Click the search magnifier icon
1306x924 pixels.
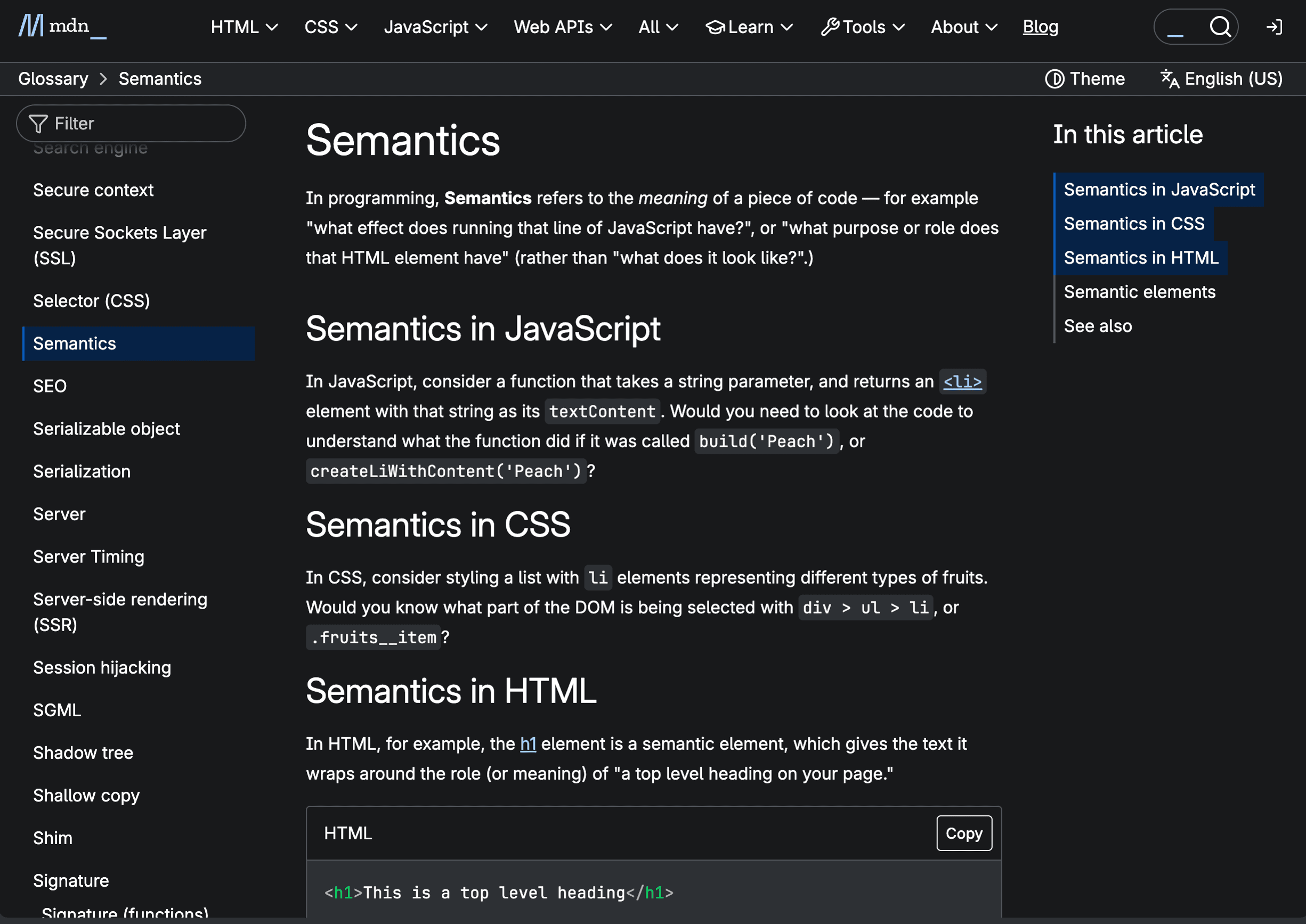point(1220,27)
